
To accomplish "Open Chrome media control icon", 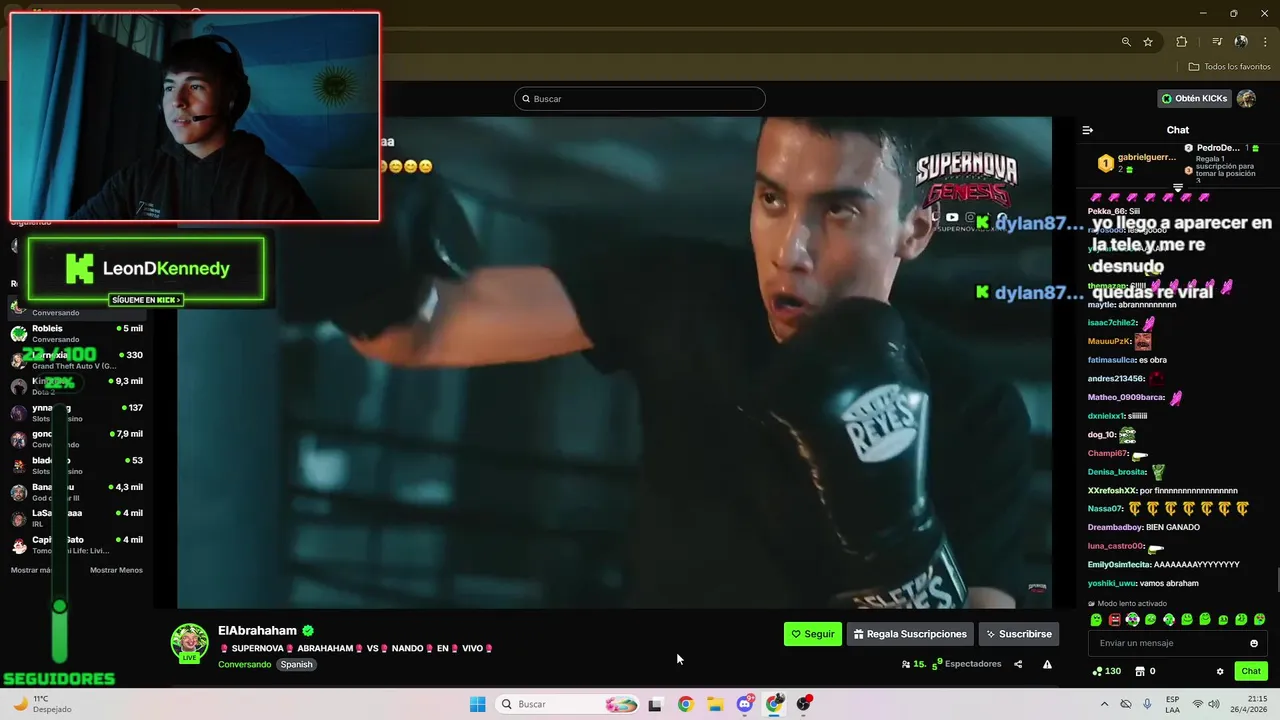I will click(1217, 42).
